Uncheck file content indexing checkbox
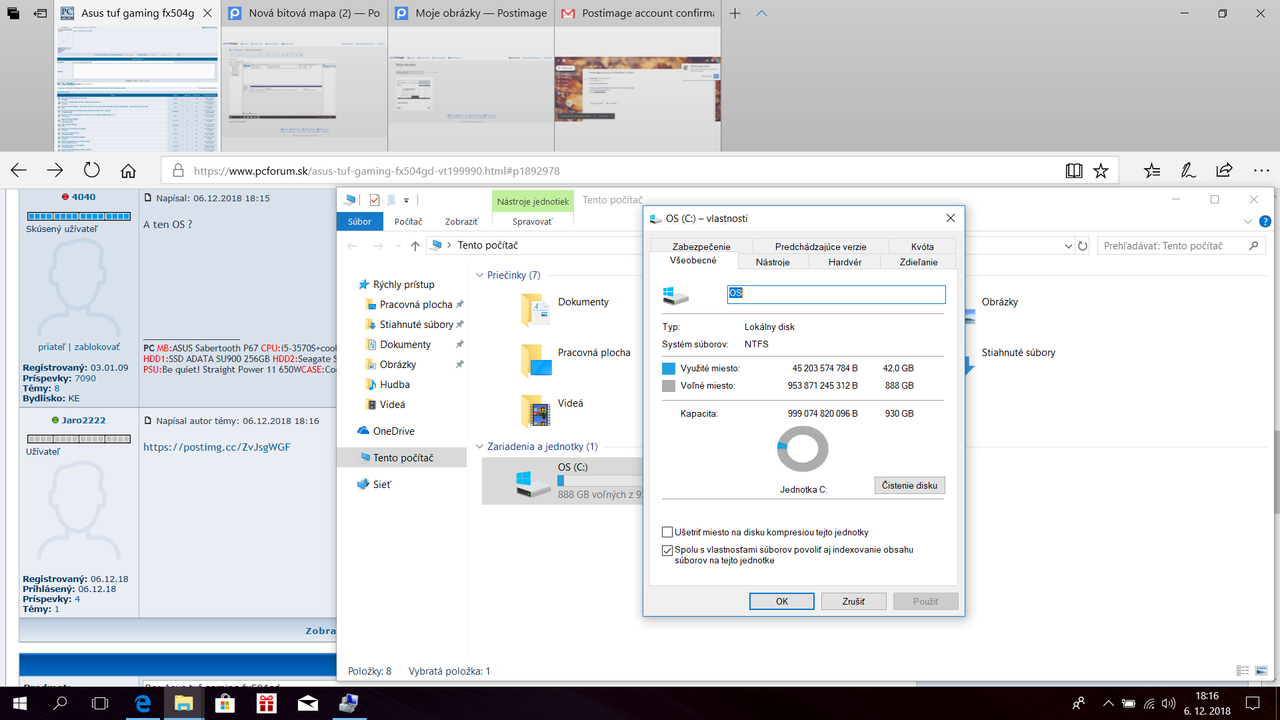 [x=668, y=550]
